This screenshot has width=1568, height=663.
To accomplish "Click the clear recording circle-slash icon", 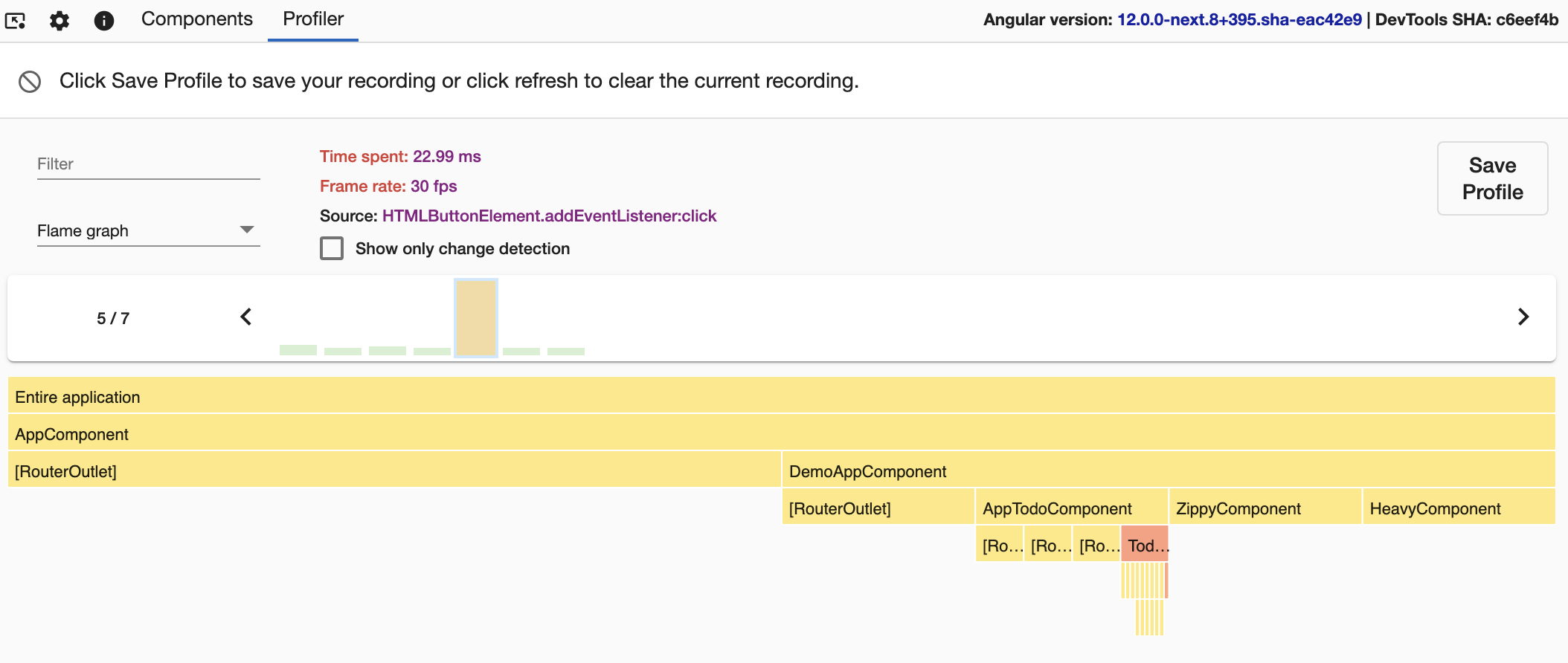I will (30, 81).
